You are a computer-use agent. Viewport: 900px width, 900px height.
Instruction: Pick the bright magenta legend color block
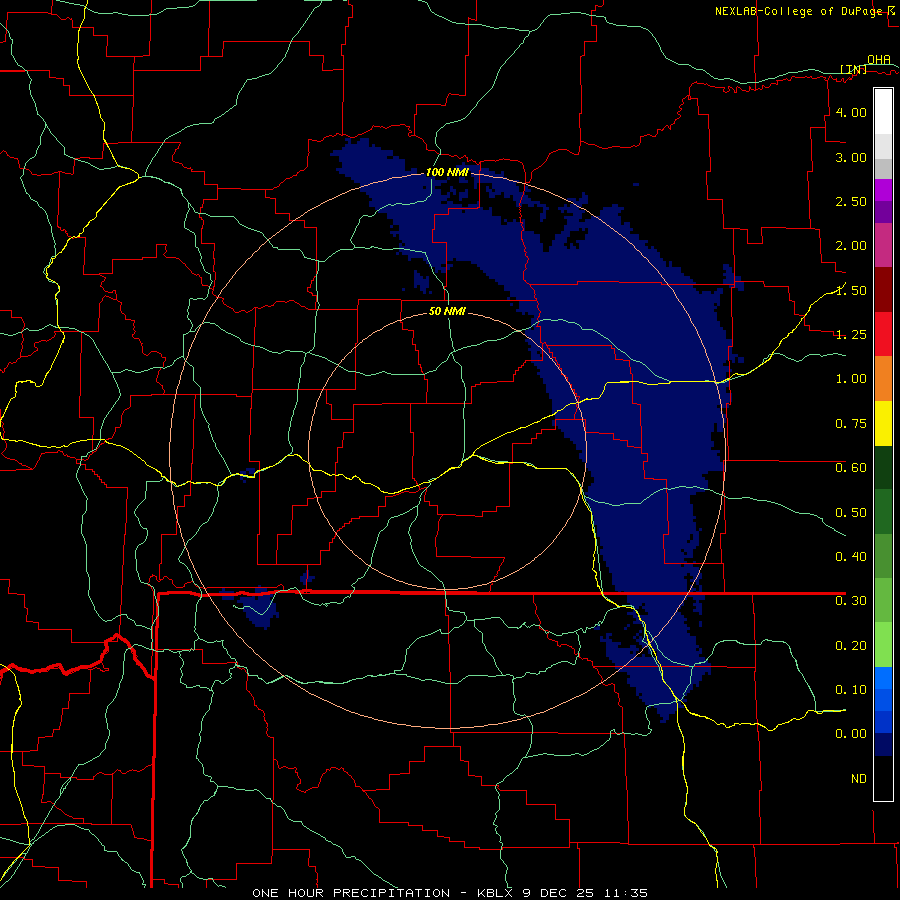tap(883, 190)
